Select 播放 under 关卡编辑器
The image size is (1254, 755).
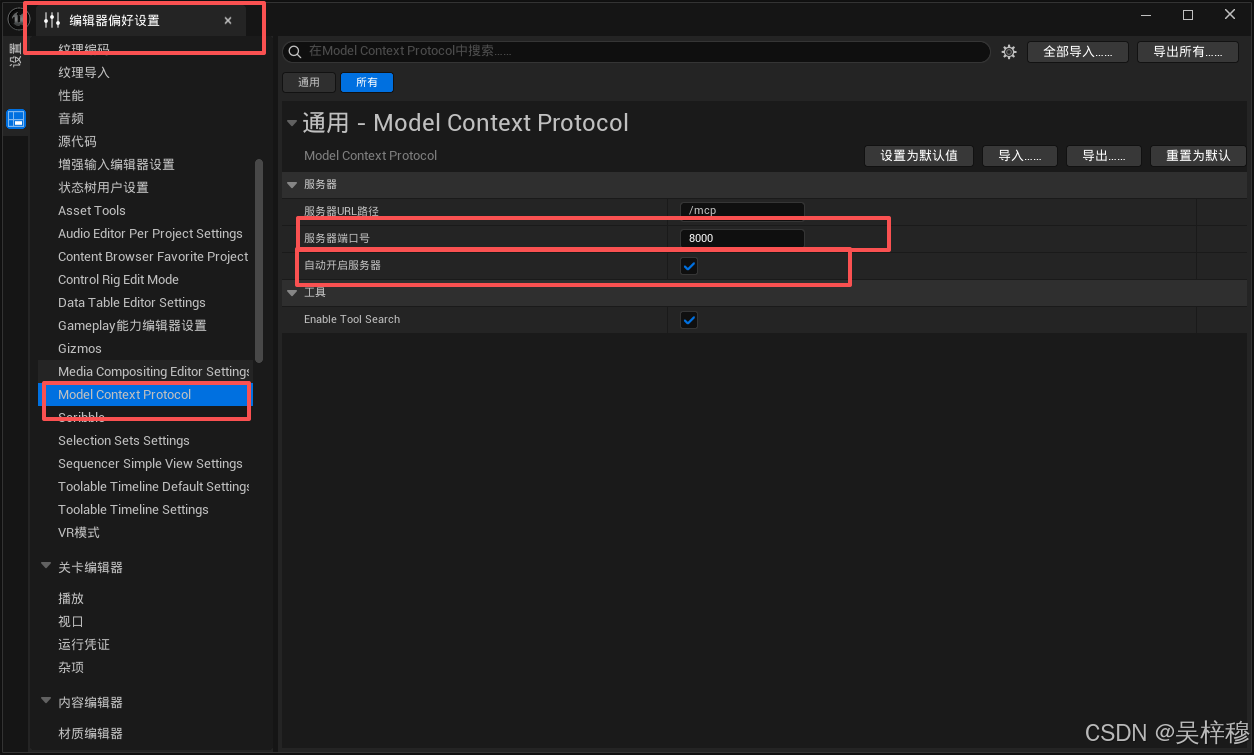pos(71,598)
